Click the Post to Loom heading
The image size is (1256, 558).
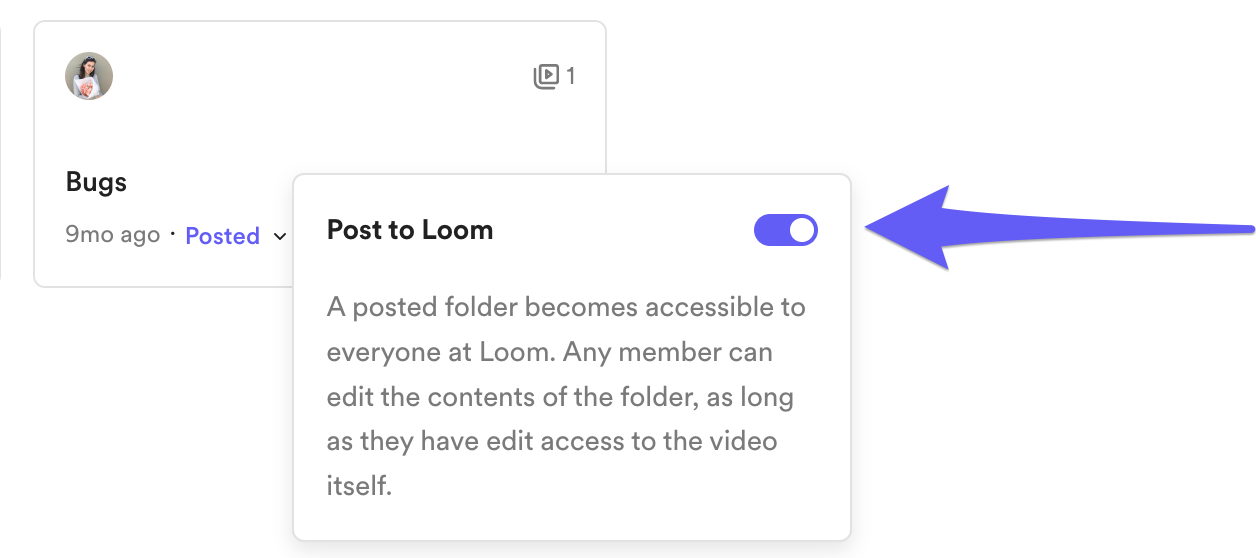410,230
